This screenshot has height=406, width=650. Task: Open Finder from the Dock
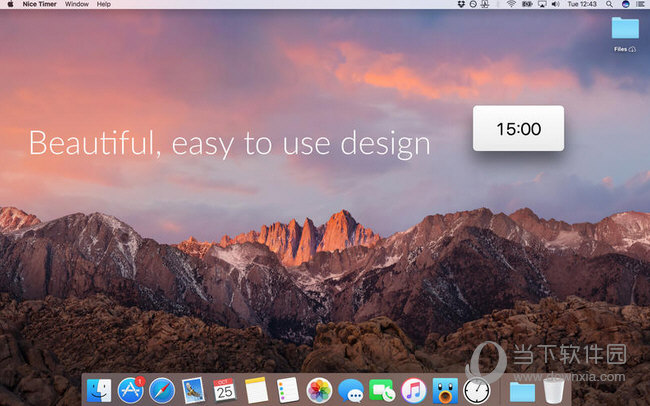pos(99,391)
